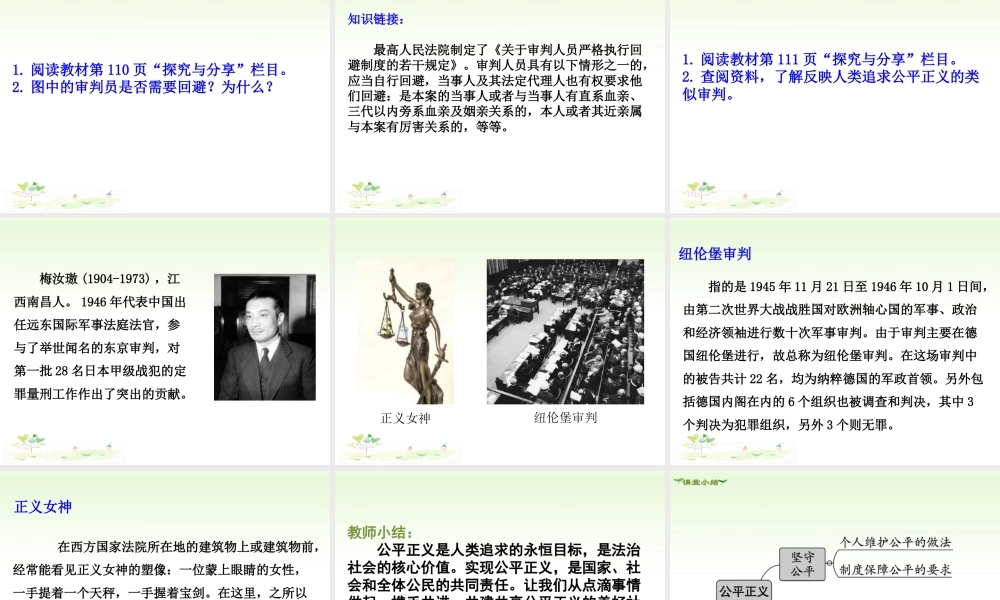
Task: Click the 教师小结 heading
Action: tap(380, 532)
